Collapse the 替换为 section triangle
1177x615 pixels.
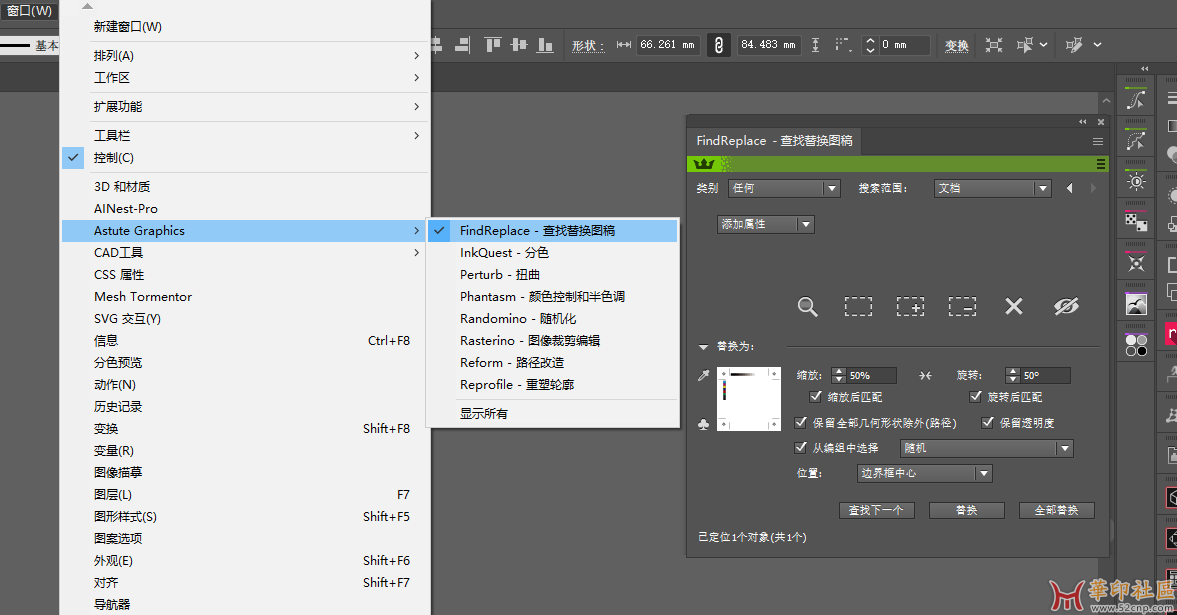tap(703, 347)
